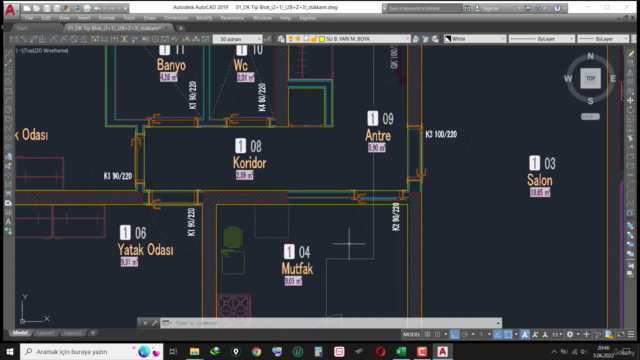Add a new layout with plus button

click(93, 333)
